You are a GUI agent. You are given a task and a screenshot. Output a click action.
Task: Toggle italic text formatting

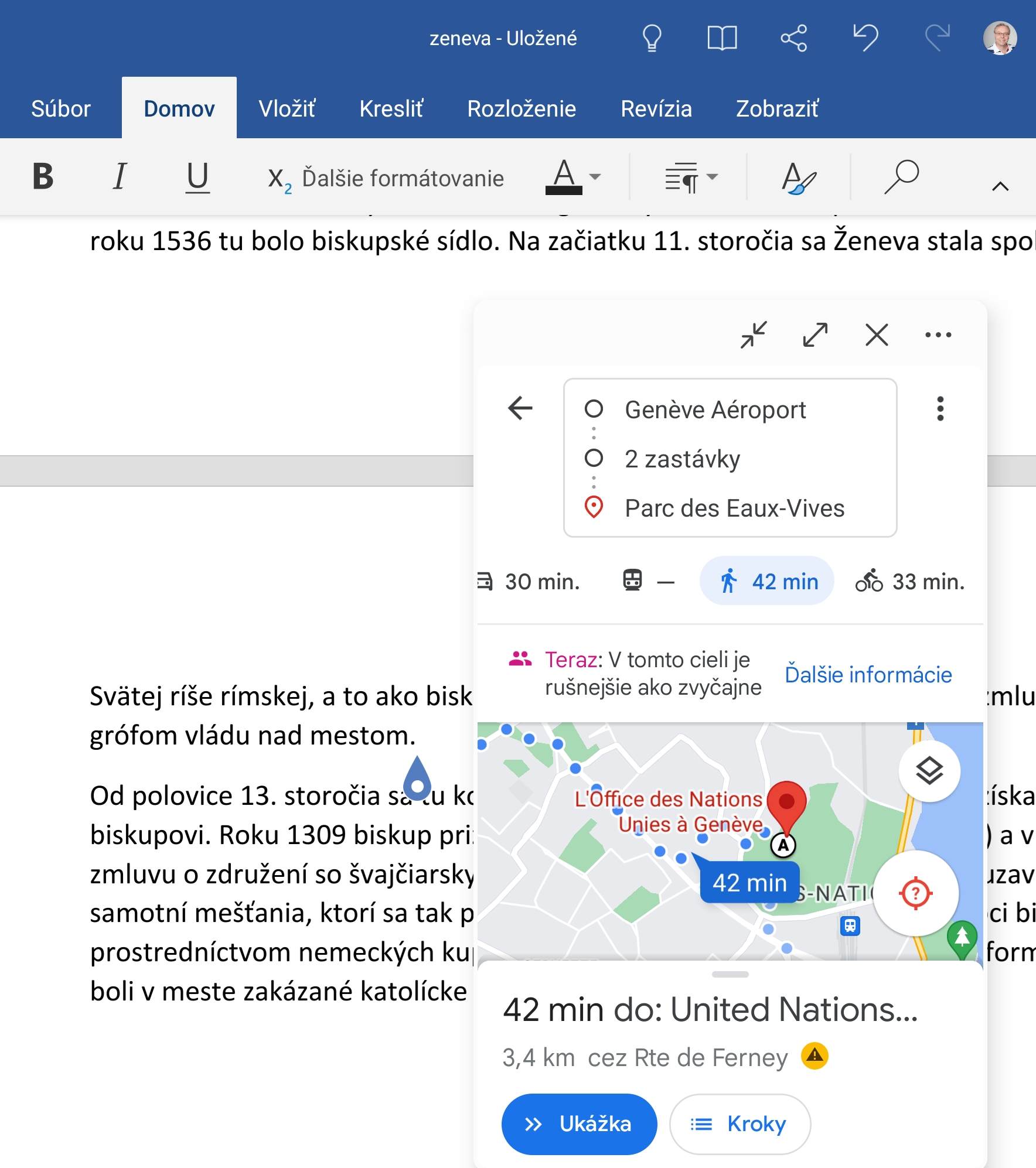(x=120, y=177)
